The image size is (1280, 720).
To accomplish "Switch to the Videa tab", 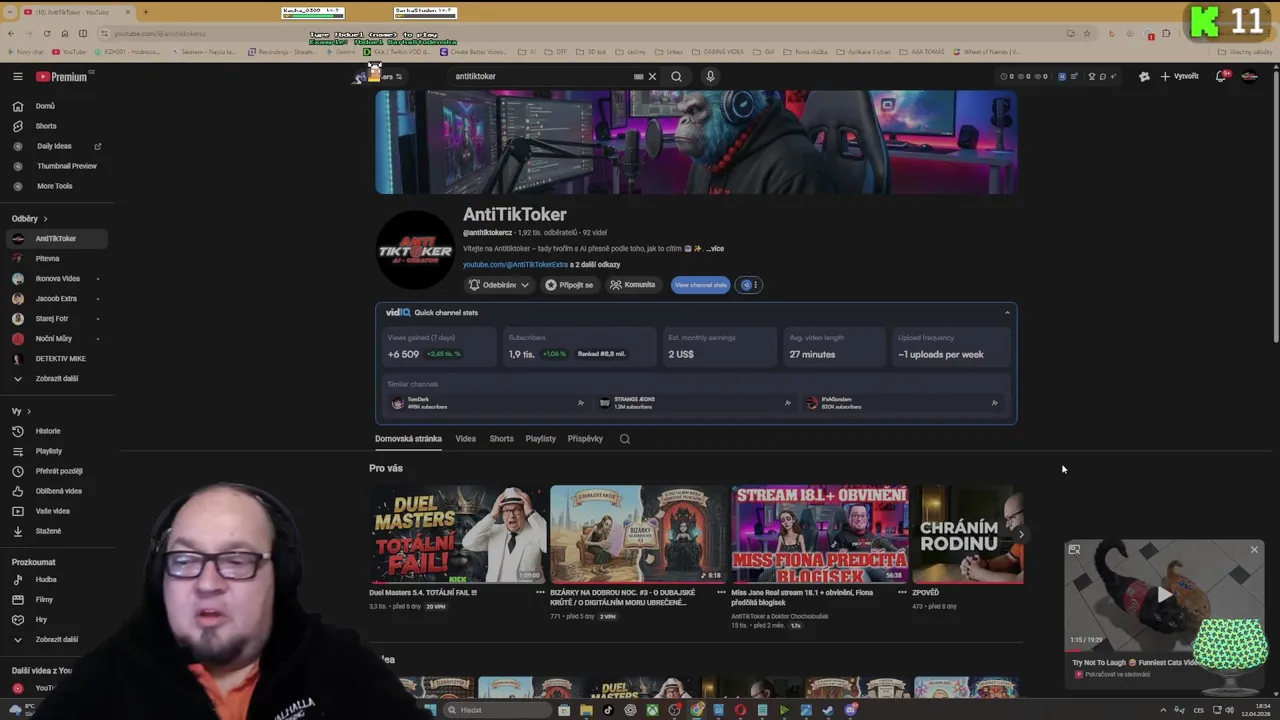I will coord(465,439).
